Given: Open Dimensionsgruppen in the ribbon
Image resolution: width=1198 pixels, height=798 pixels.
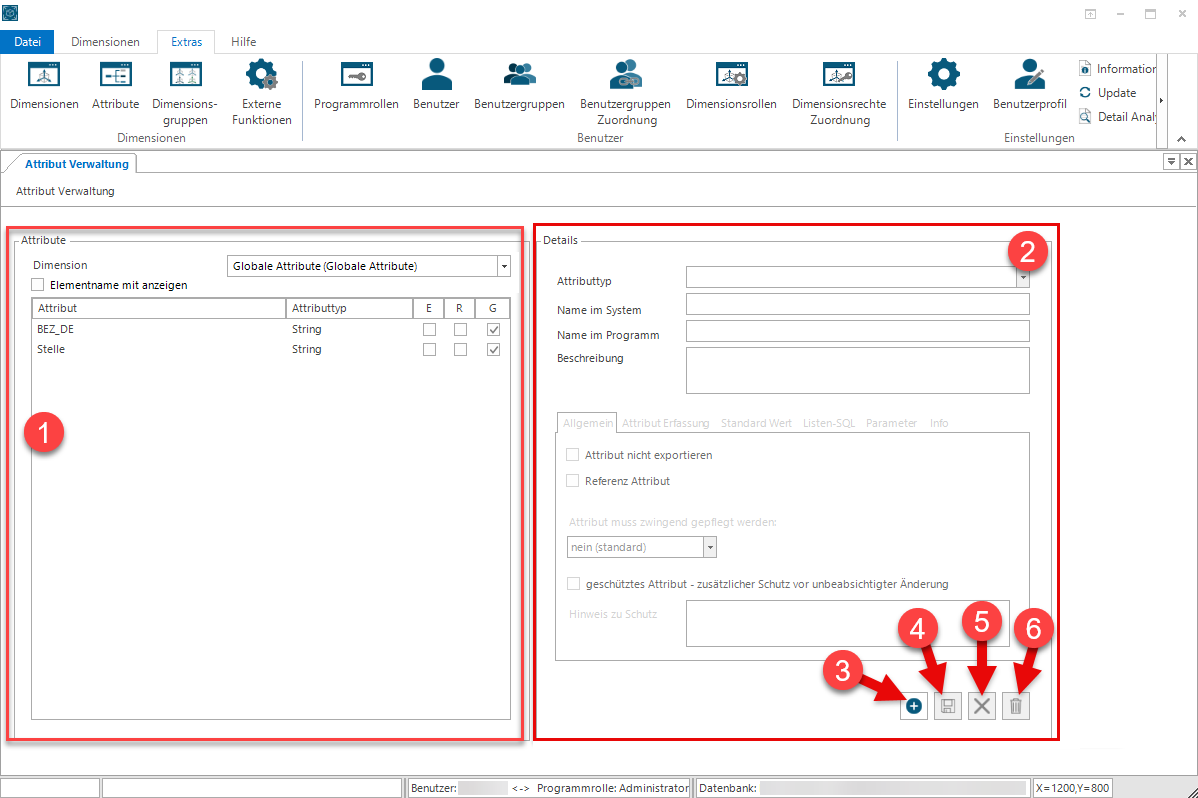Looking at the screenshot, I should click(x=185, y=93).
